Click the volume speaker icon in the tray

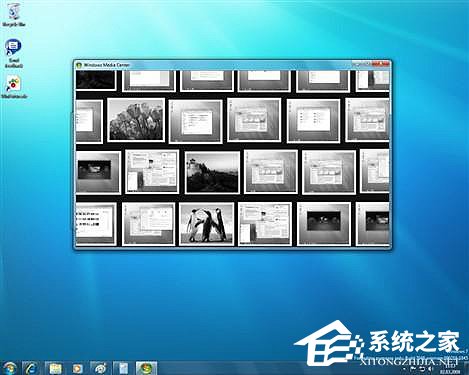[430, 369]
